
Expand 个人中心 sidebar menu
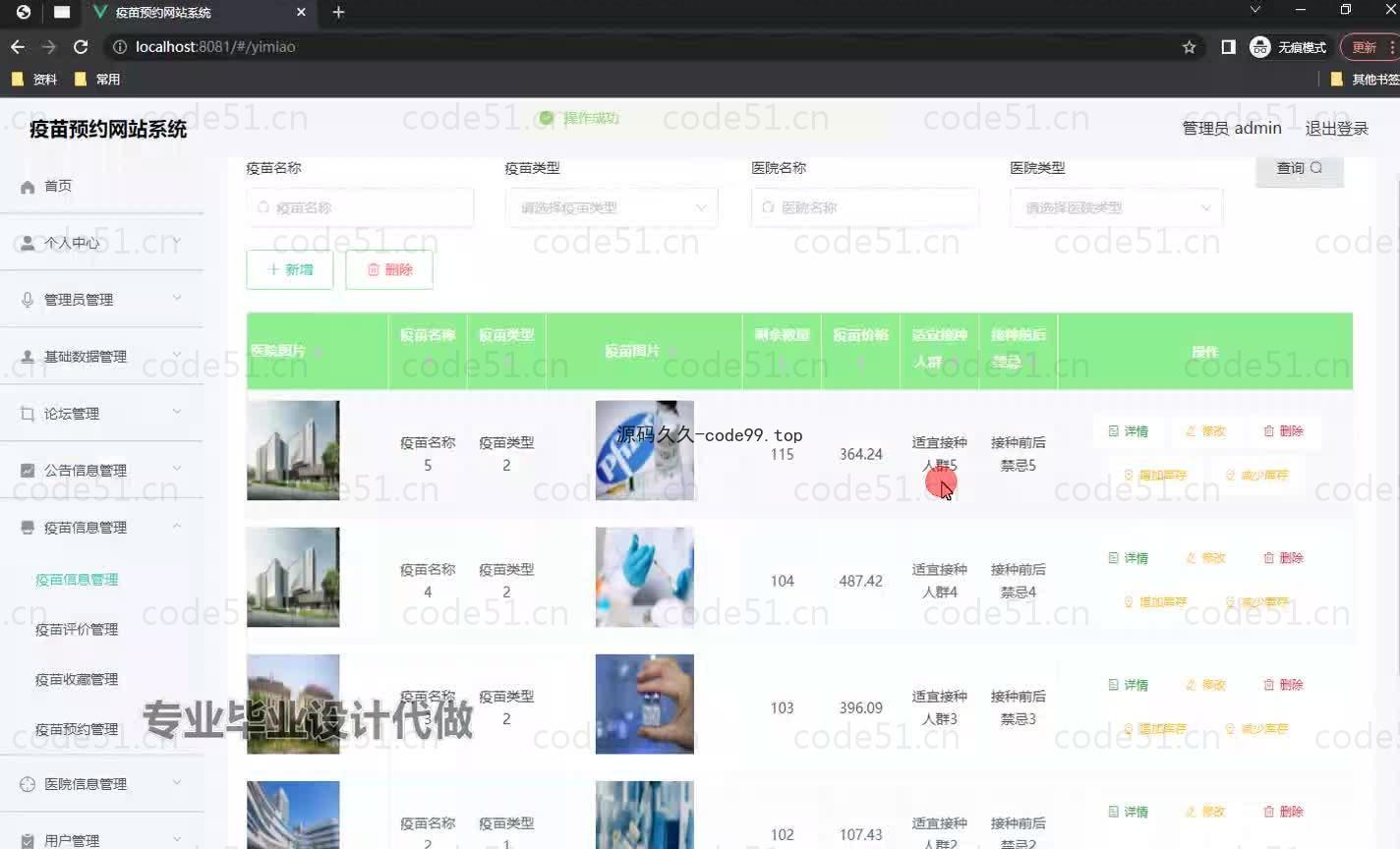[x=102, y=243]
